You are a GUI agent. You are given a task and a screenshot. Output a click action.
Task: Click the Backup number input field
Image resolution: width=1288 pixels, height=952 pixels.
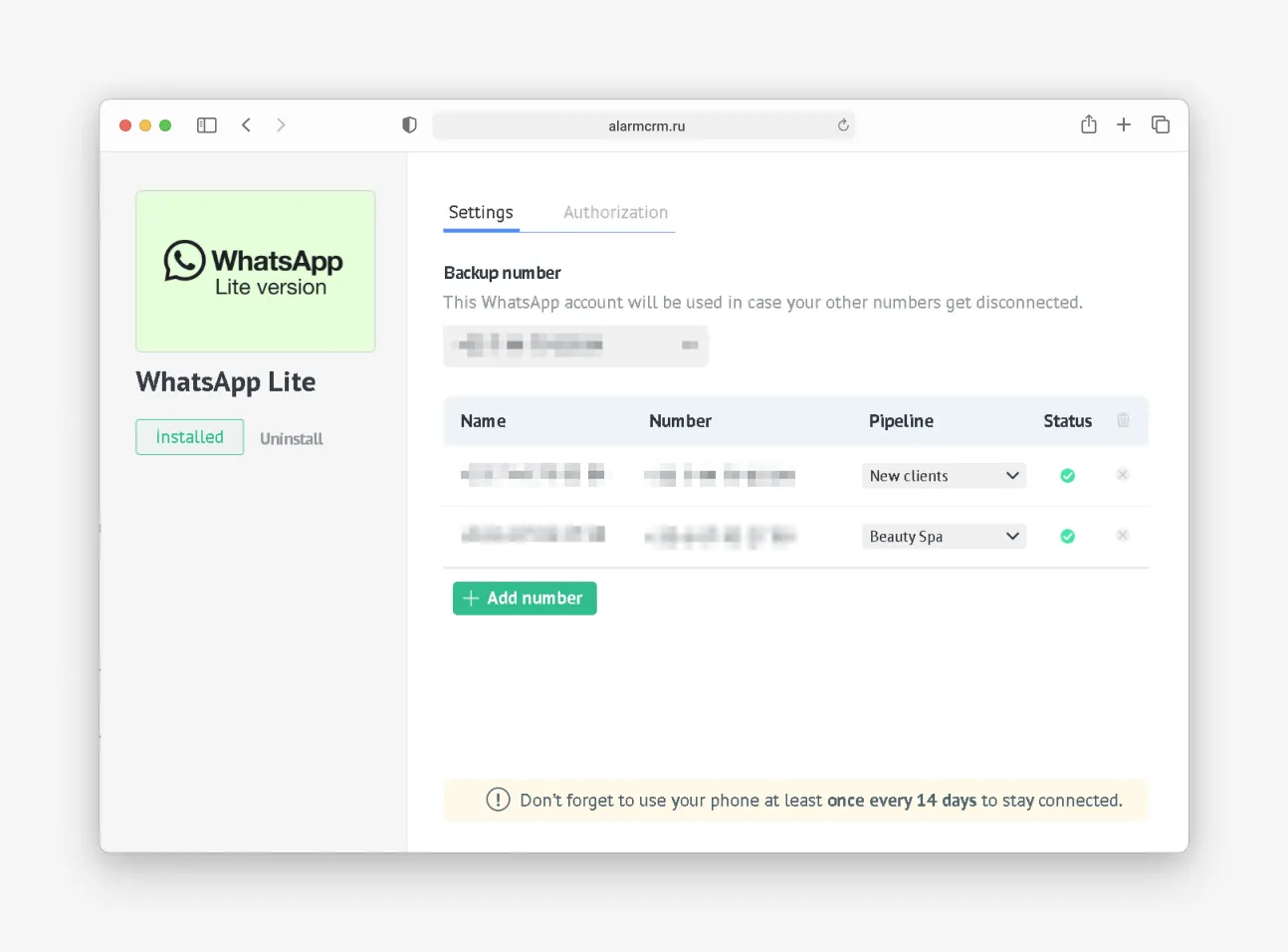pyautogui.click(x=575, y=346)
